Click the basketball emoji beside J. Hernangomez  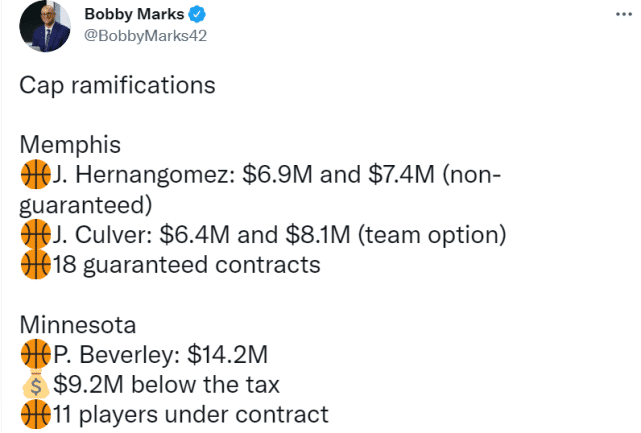pyautogui.click(x=34, y=176)
